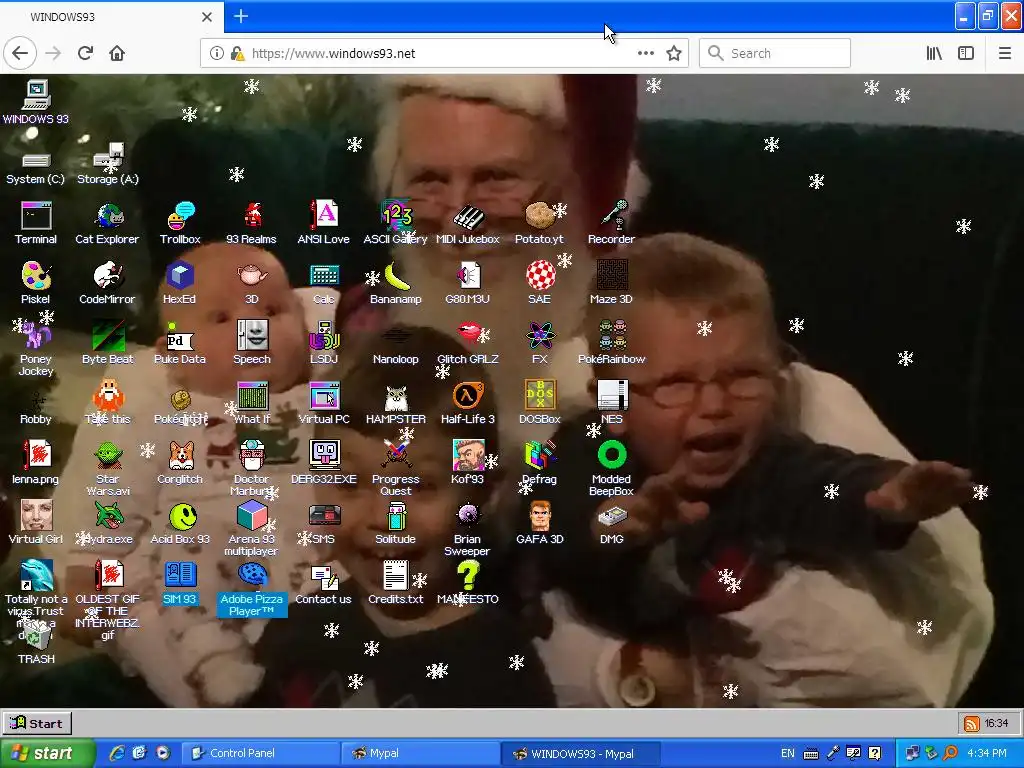Launch the GAFA 3D icon
The image size is (1024, 768).
540,523
